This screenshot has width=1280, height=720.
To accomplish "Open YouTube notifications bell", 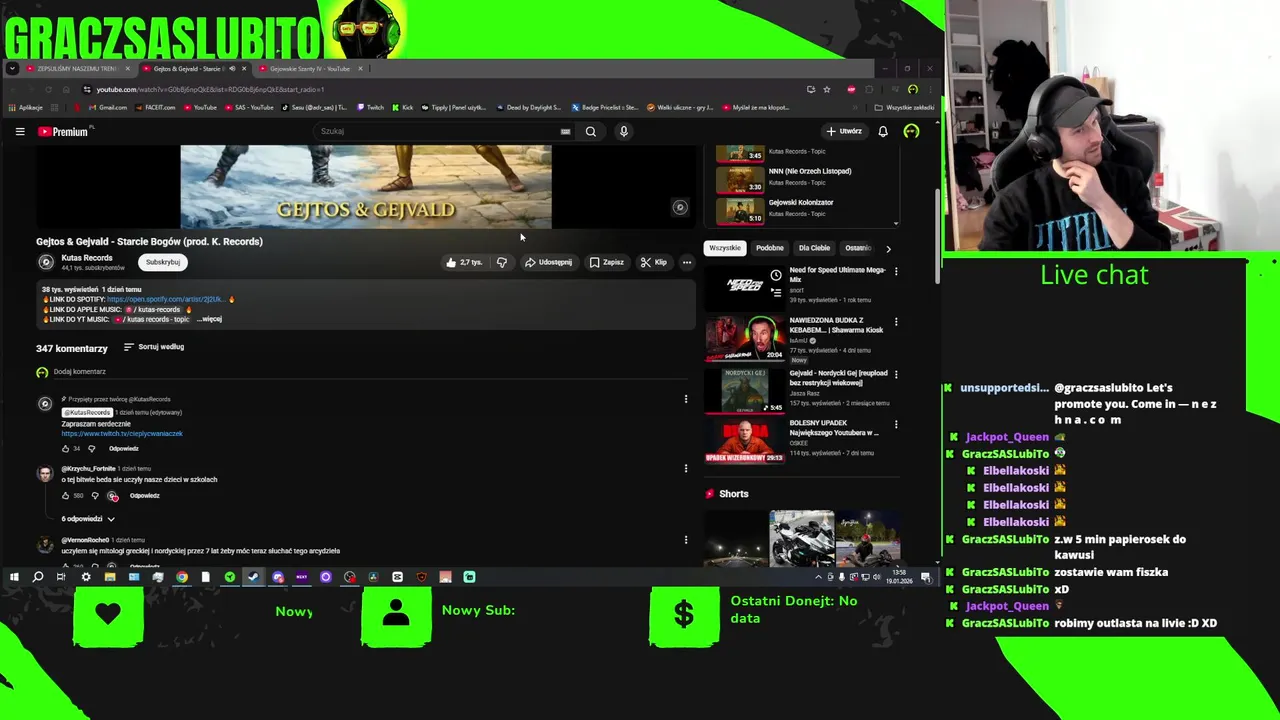I will 883,131.
